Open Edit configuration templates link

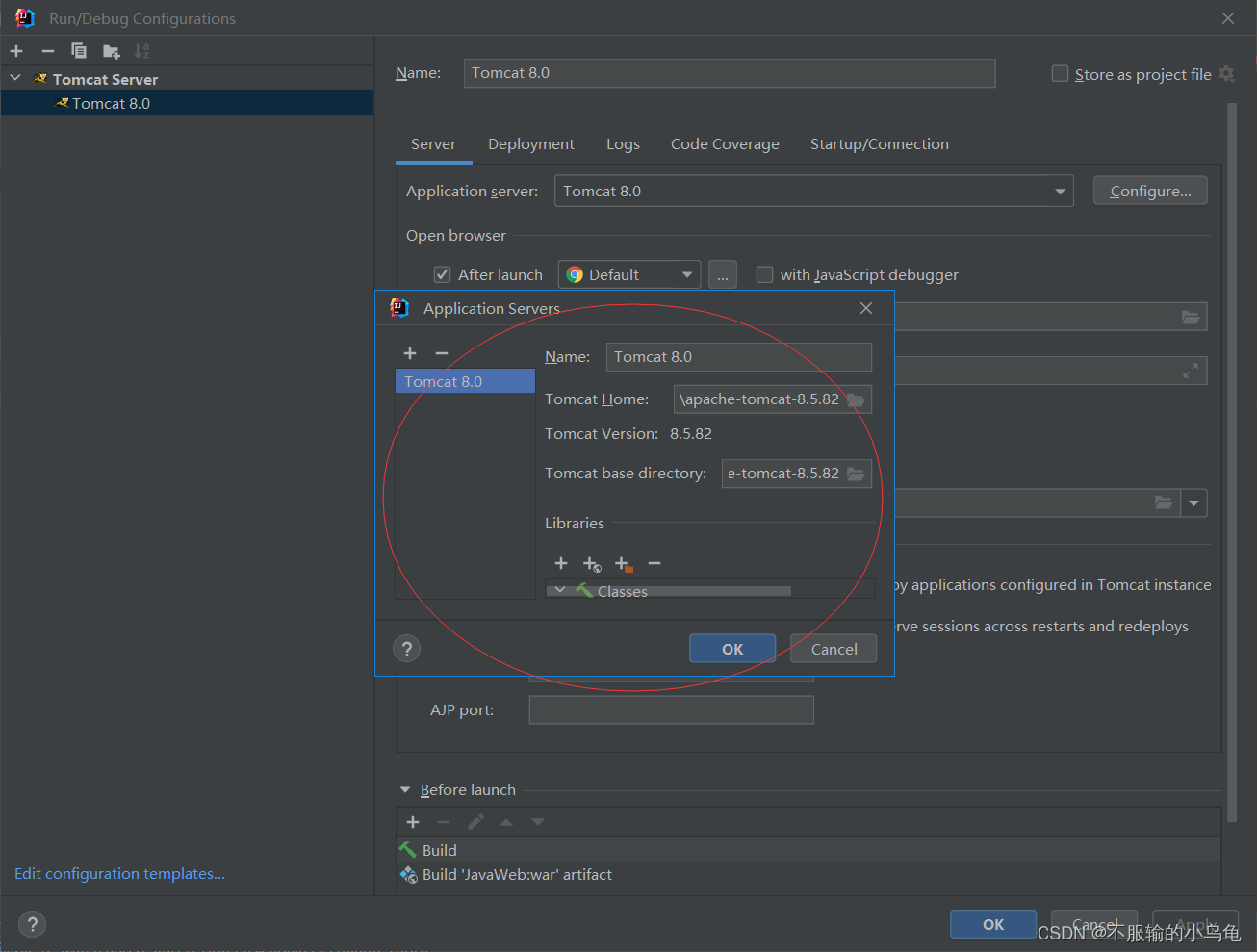pos(119,874)
